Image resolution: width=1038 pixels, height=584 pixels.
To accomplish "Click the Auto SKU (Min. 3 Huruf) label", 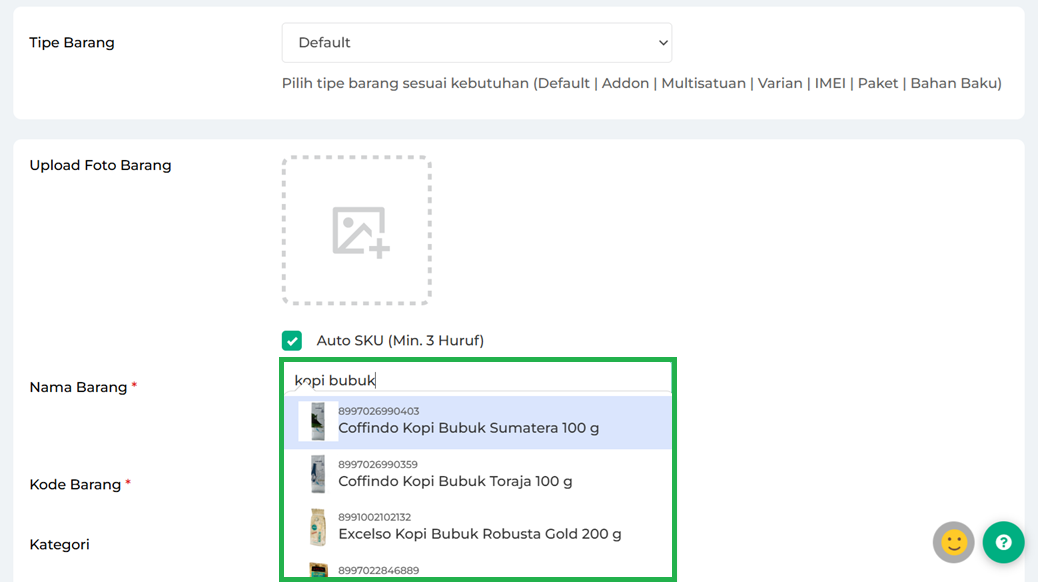I will (400, 341).
